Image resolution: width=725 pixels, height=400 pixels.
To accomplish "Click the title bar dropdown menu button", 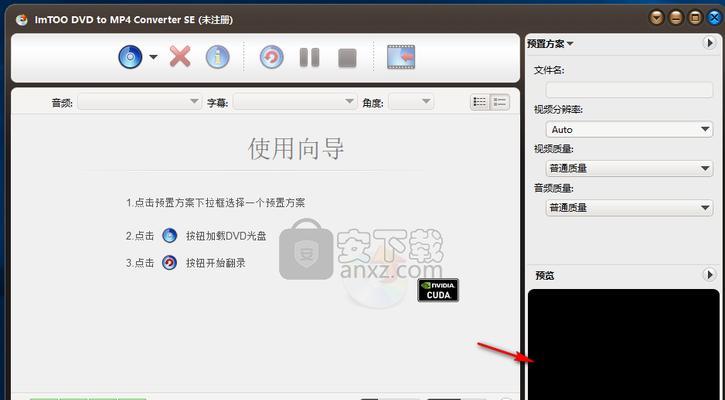I will pyautogui.click(x=657, y=18).
